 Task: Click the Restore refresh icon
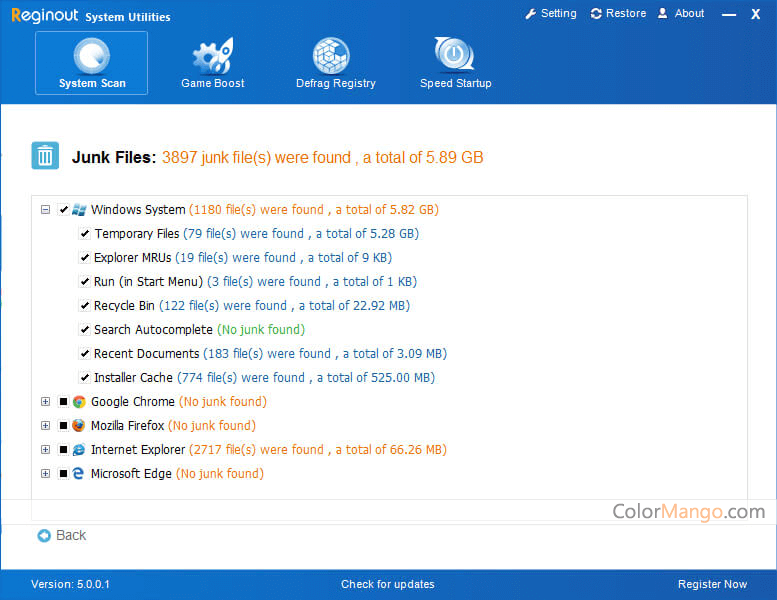(596, 14)
